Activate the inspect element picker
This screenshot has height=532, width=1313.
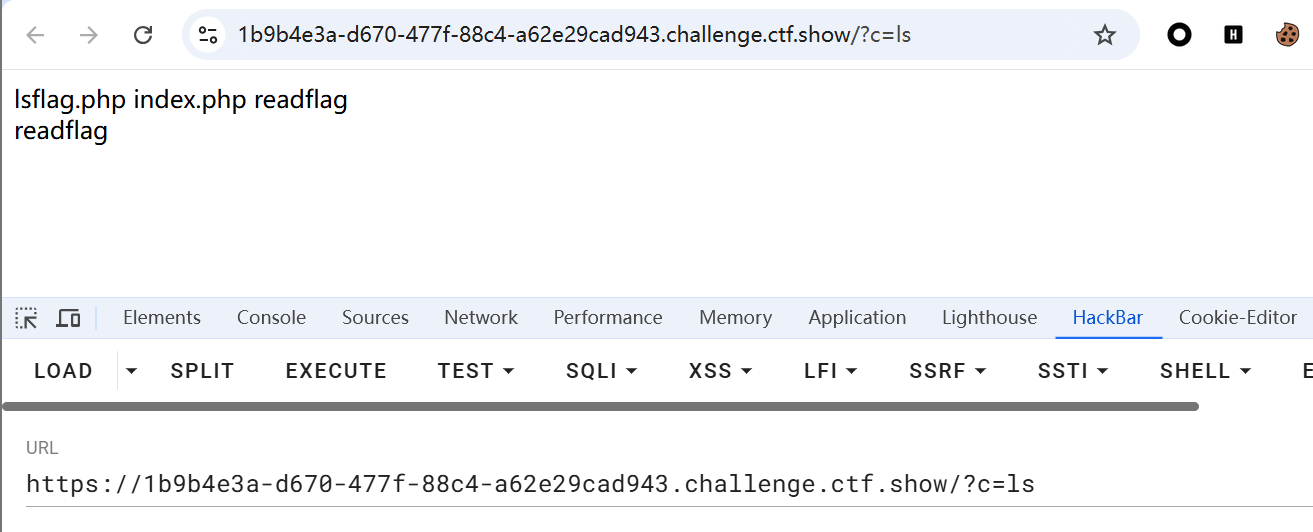[x=27, y=318]
